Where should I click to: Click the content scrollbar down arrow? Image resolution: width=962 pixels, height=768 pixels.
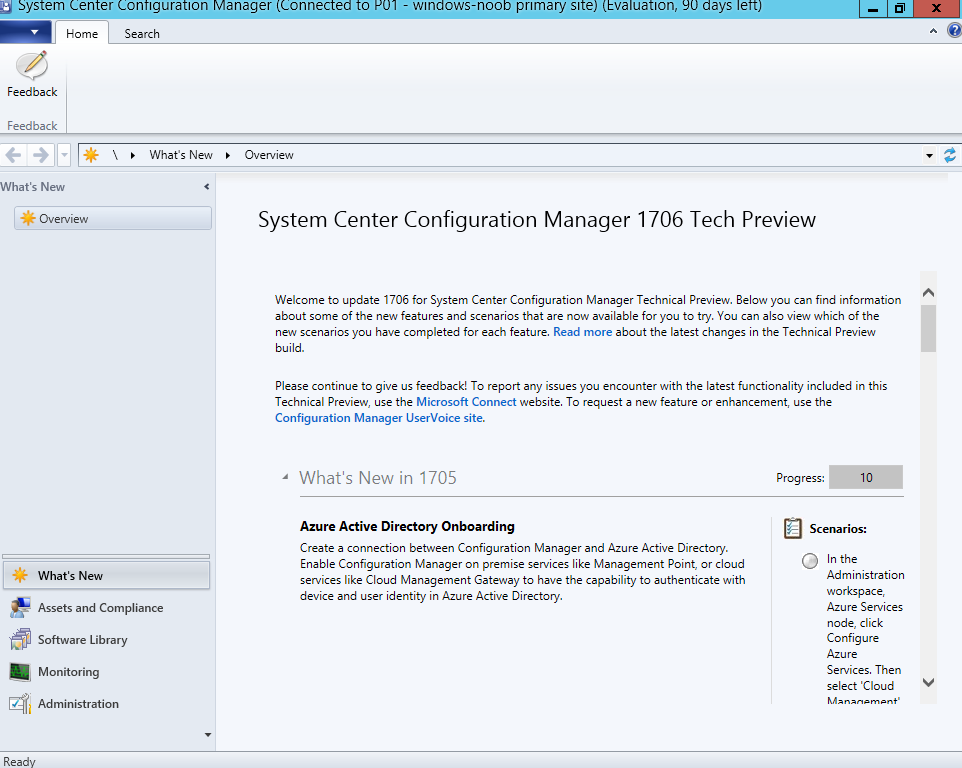click(x=929, y=682)
